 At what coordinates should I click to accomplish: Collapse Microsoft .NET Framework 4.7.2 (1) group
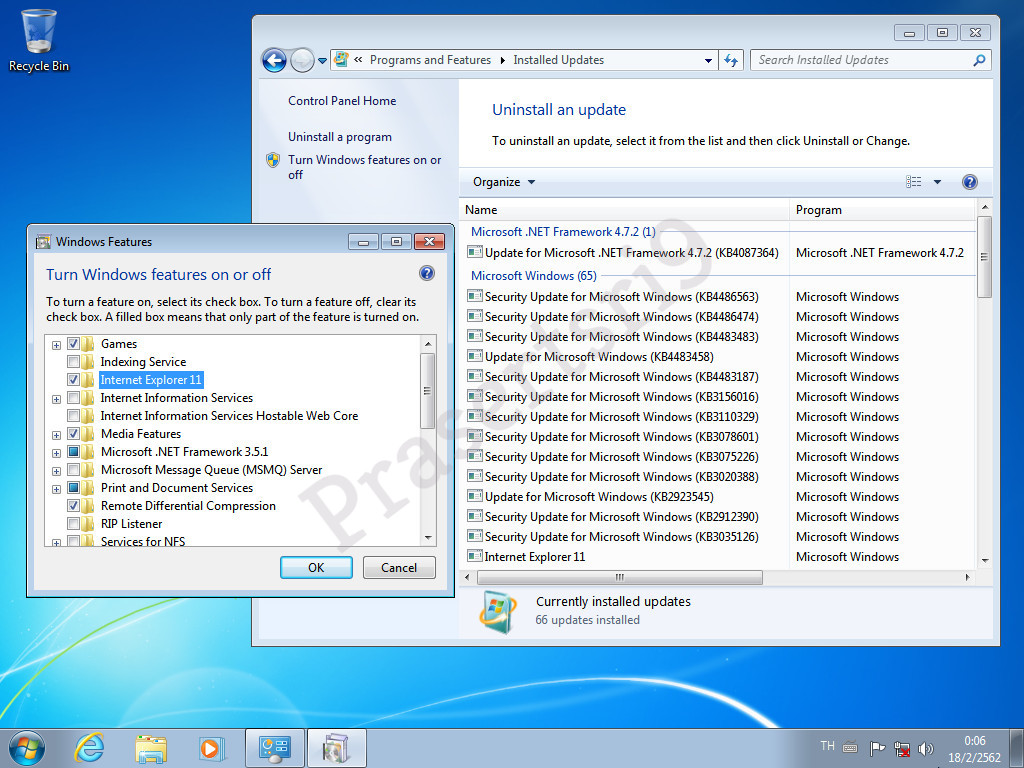[x=563, y=232]
